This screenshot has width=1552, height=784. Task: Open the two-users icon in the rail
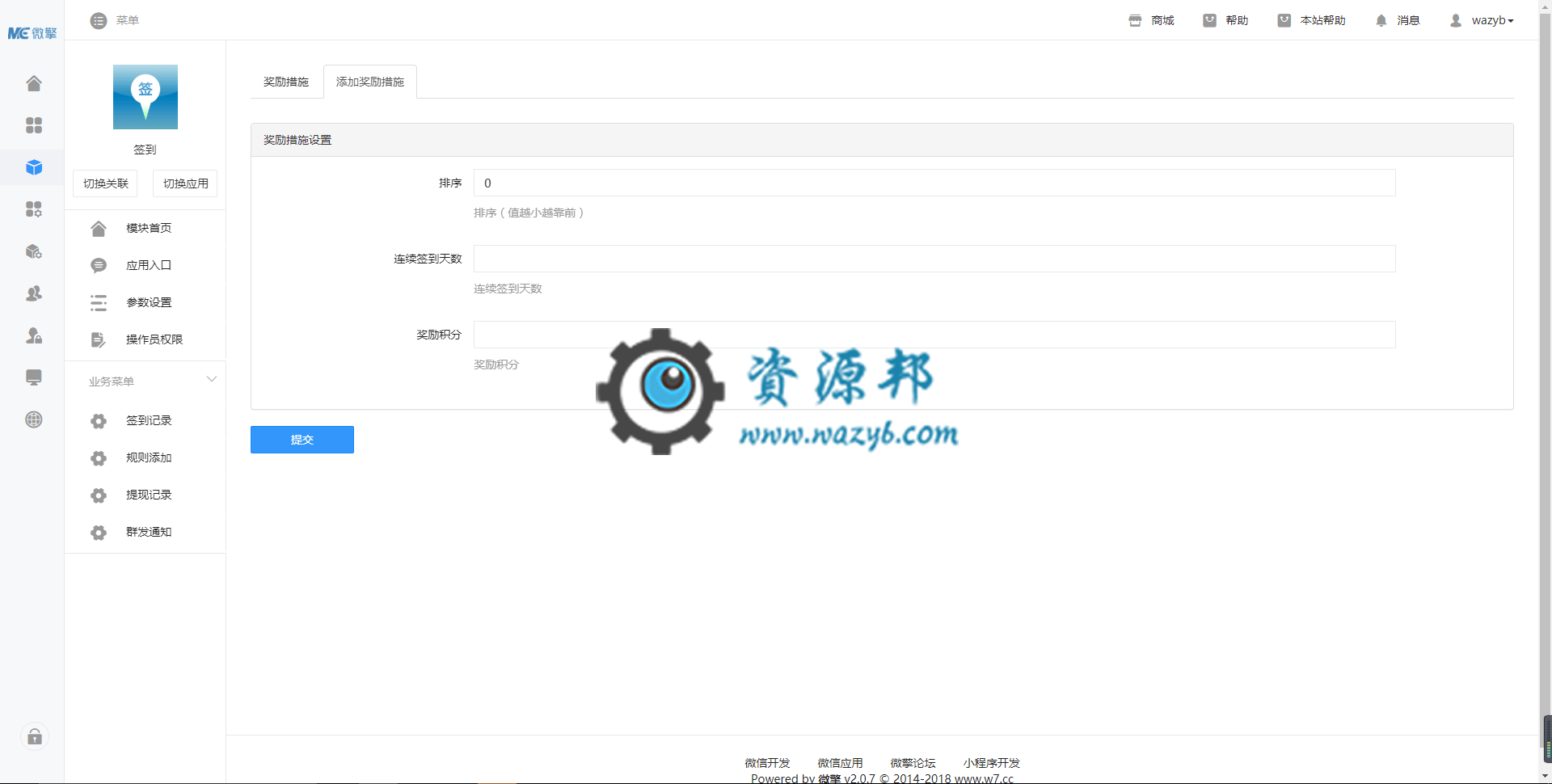(x=34, y=293)
